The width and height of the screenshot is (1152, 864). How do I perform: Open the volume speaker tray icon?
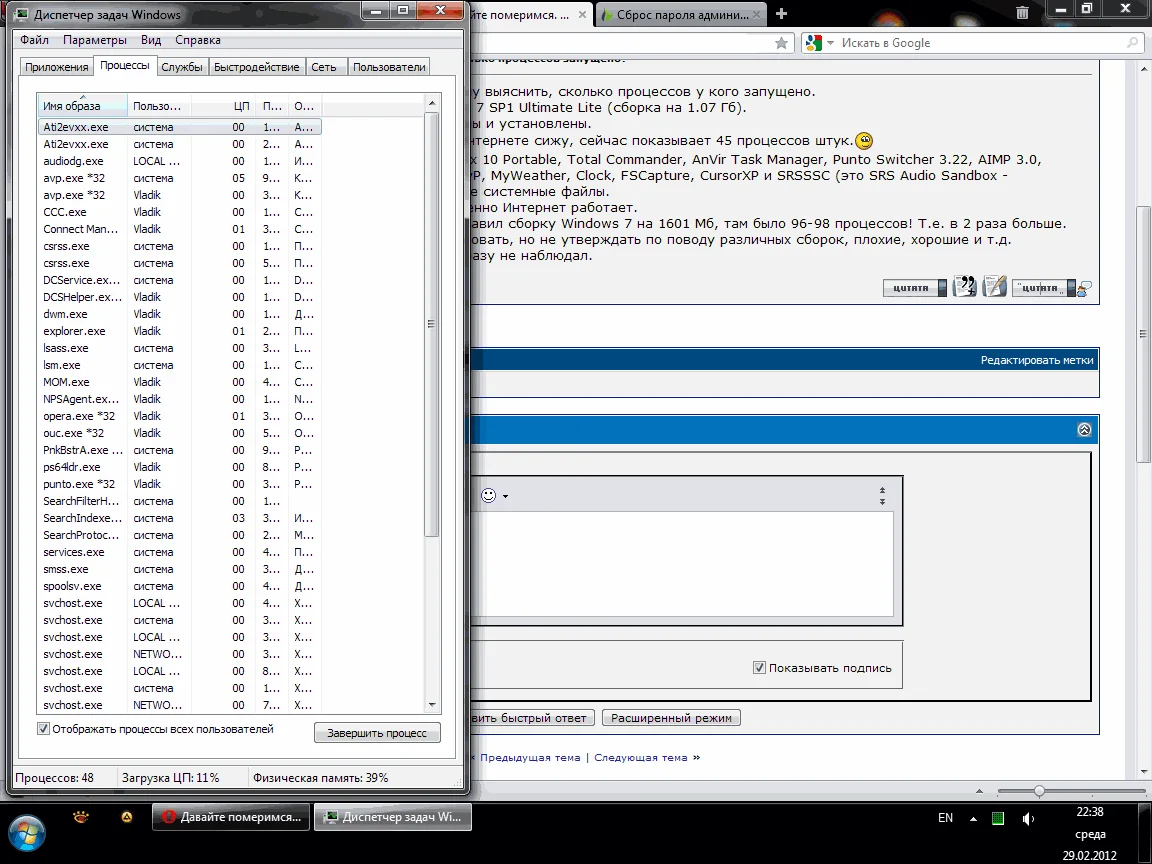(1028, 818)
